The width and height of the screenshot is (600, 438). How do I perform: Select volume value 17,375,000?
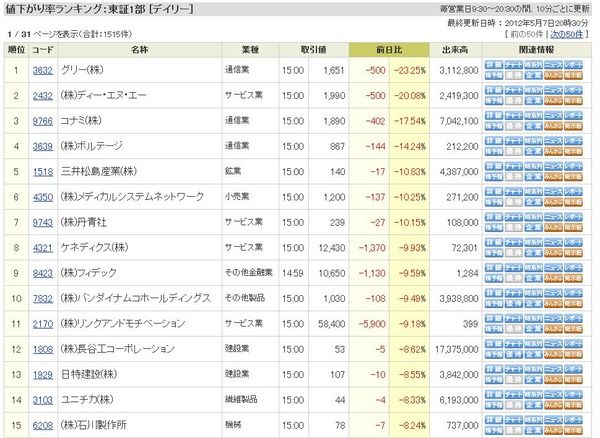click(457, 349)
